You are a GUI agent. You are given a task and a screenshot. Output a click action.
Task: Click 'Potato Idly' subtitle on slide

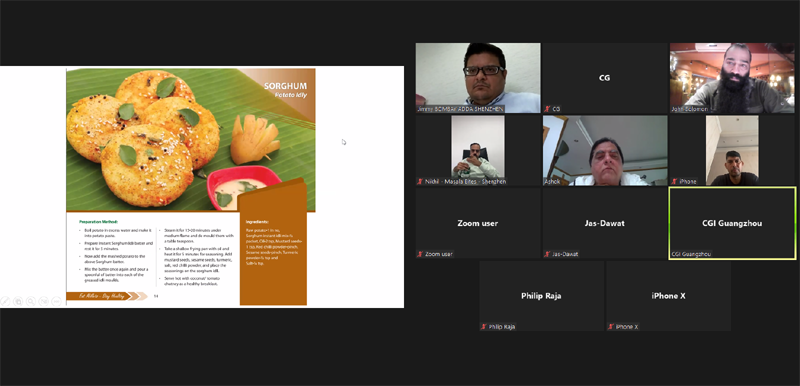pyautogui.click(x=291, y=95)
